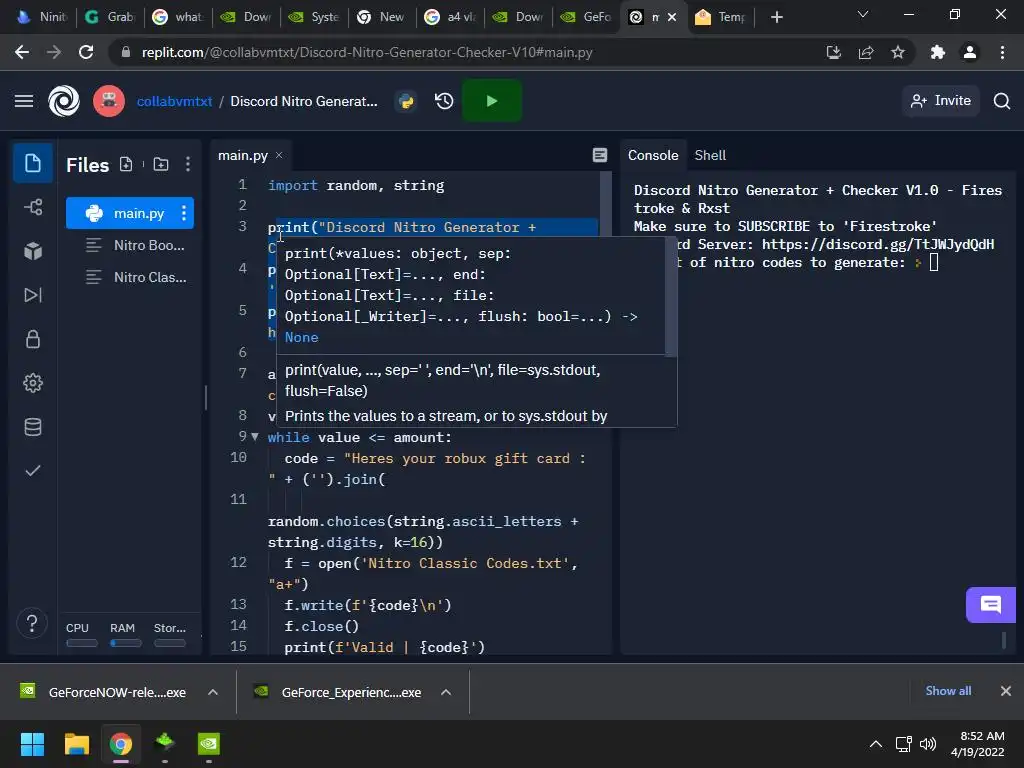Open Replit search magnifier
The image size is (1024, 768).
(x=1002, y=101)
